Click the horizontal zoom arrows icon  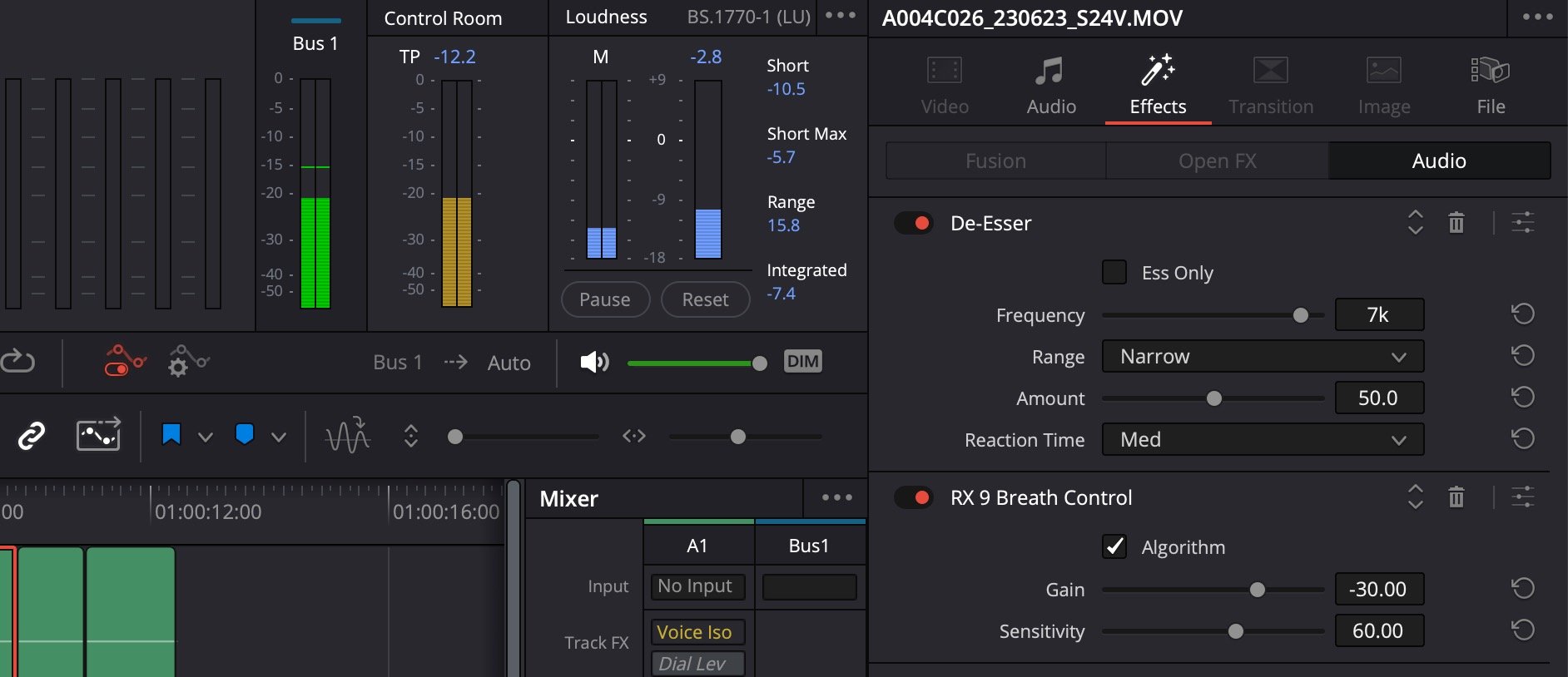634,436
